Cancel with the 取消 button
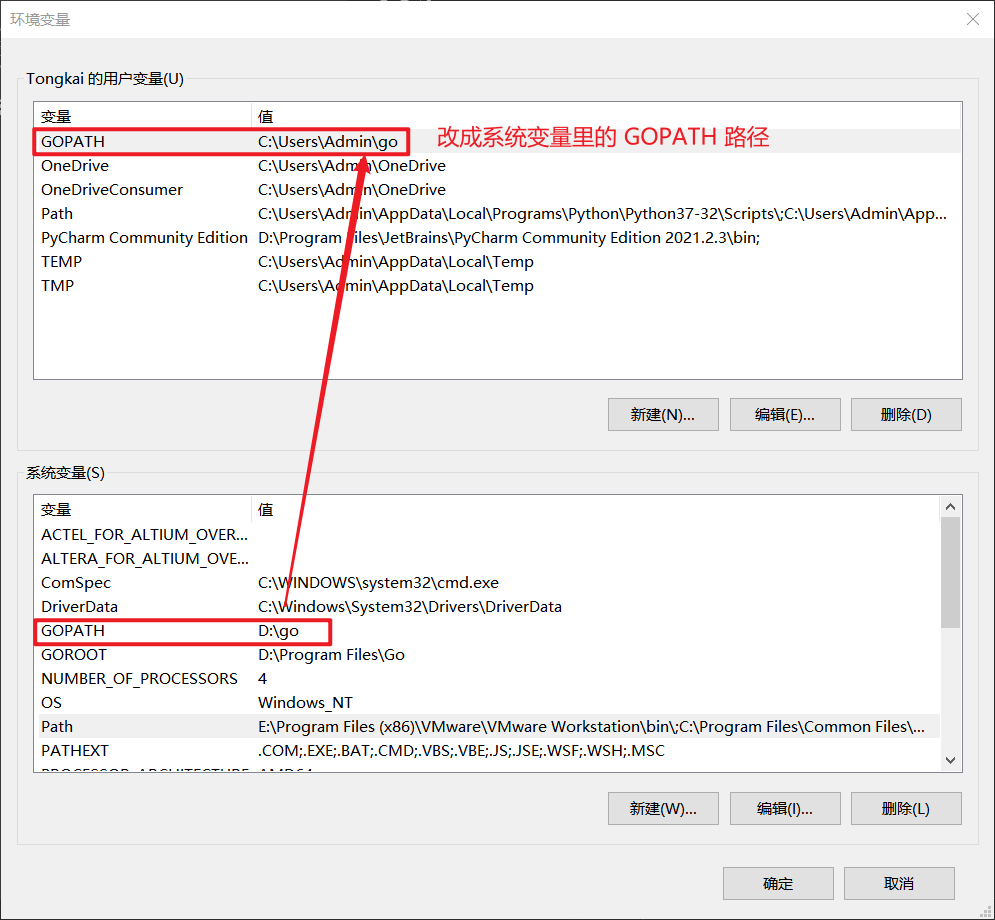This screenshot has height=920, width=995. (899, 883)
